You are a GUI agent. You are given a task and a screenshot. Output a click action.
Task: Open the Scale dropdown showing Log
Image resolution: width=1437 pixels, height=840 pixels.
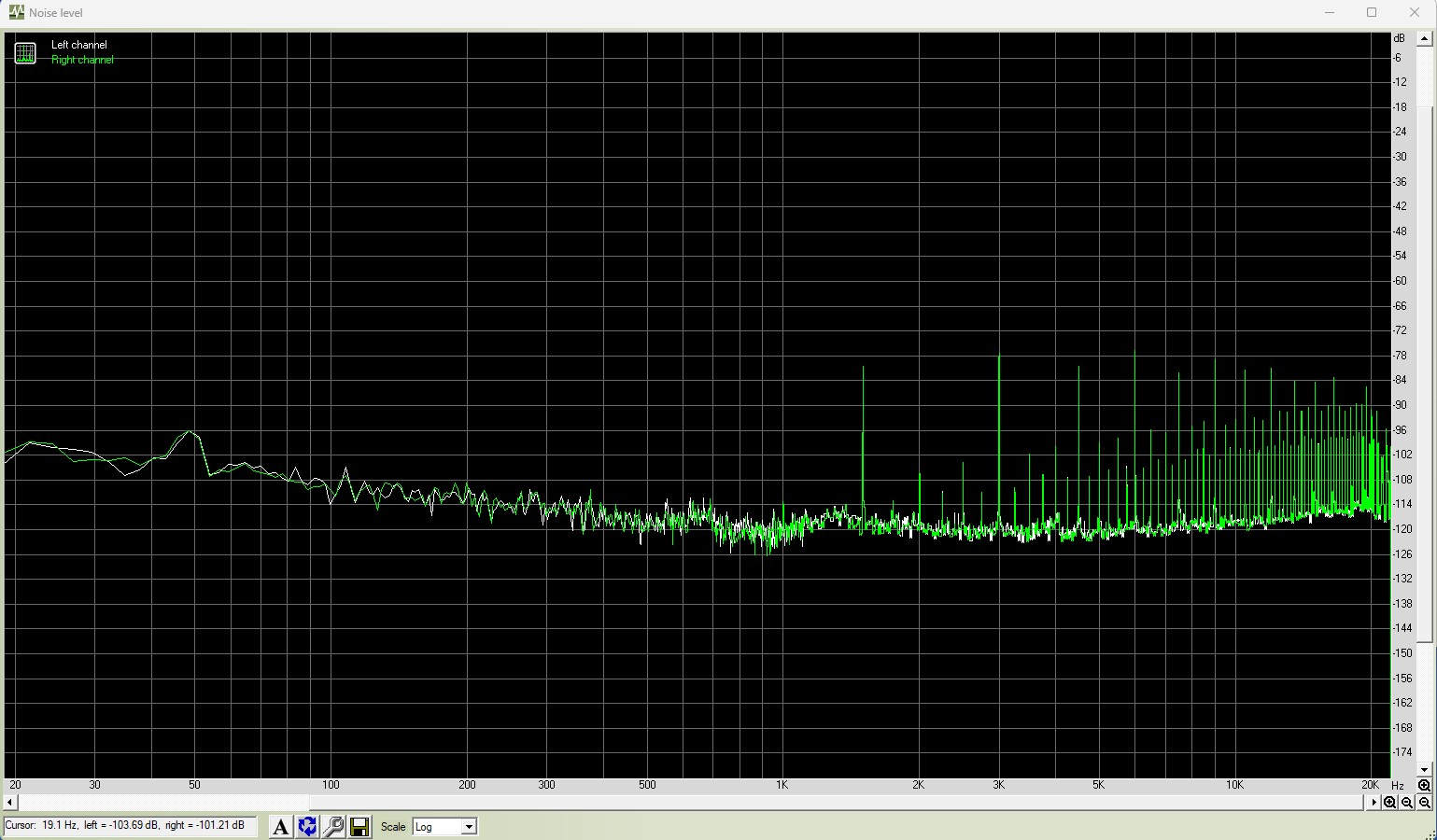(444, 827)
